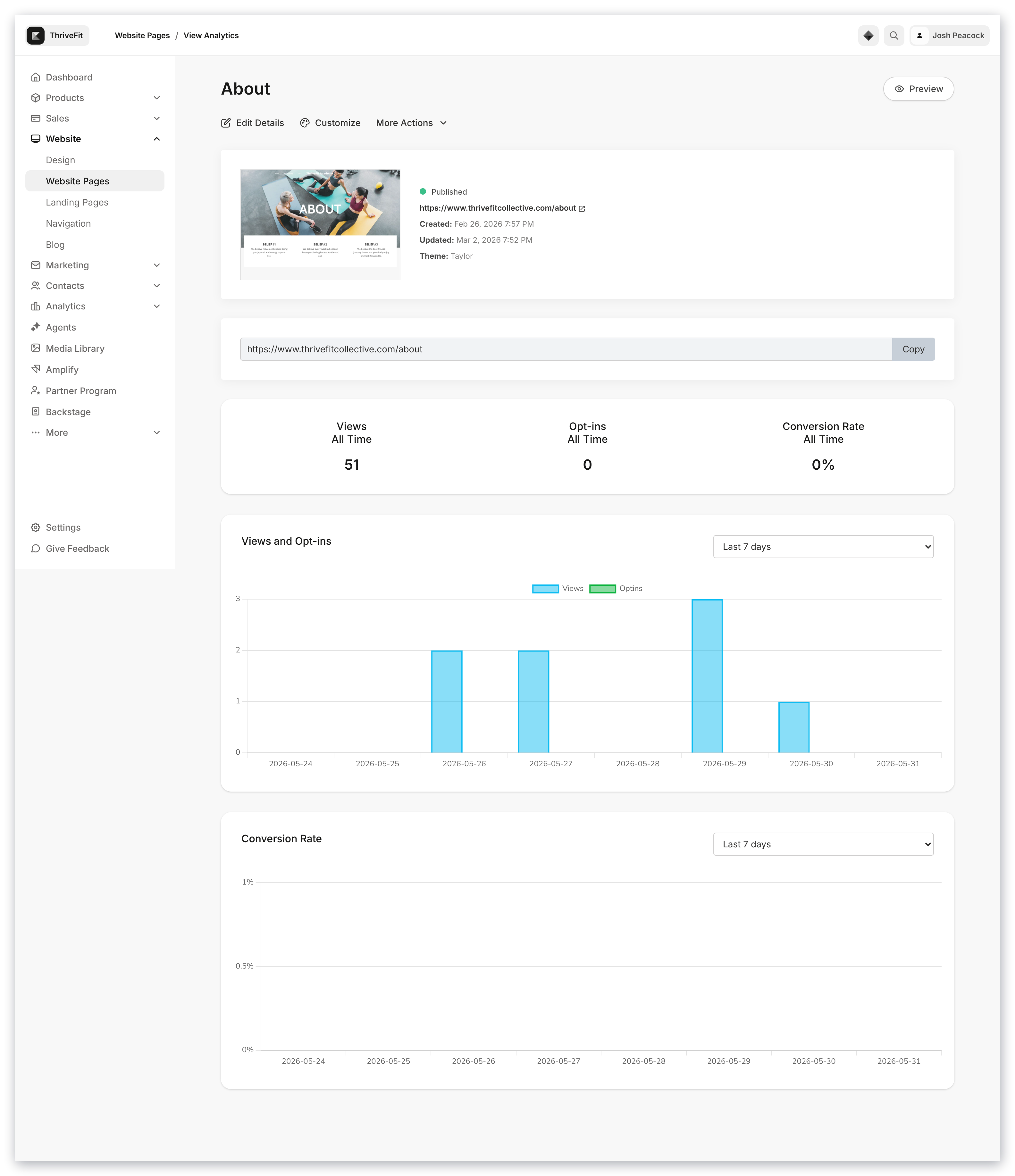Click the ThriveFit logo icon
Viewport: 1015px width, 1176px height.
(35, 35)
